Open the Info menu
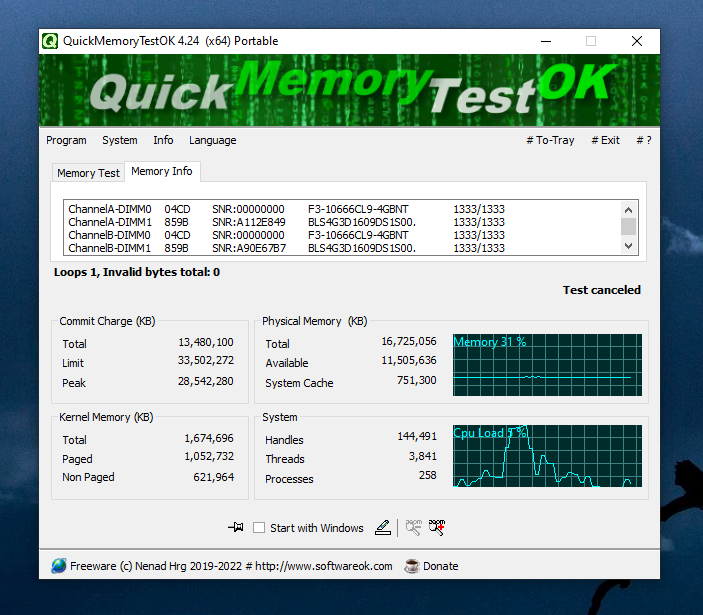 pyautogui.click(x=163, y=140)
